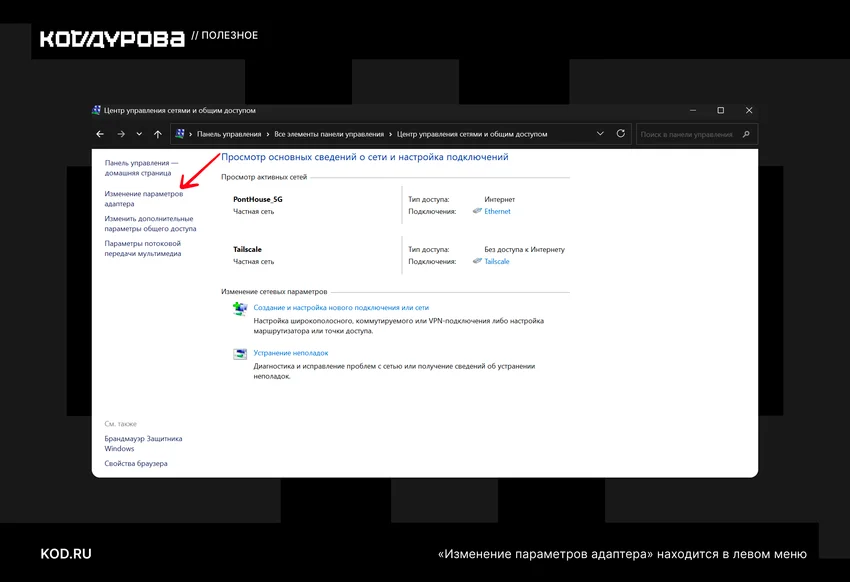This screenshot has width=850, height=582.
Task: Click Создание и настройка нового подключения link
Action: pyautogui.click(x=341, y=307)
